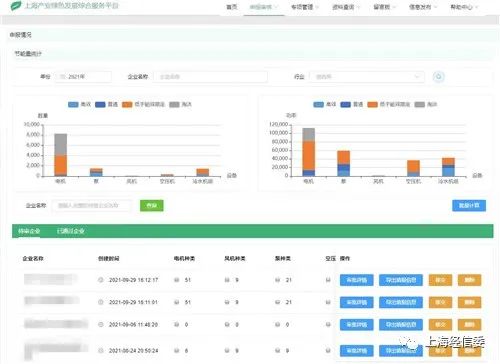Click first blue button in the 11:48:20 row
500x364 pixels.
click(x=356, y=325)
